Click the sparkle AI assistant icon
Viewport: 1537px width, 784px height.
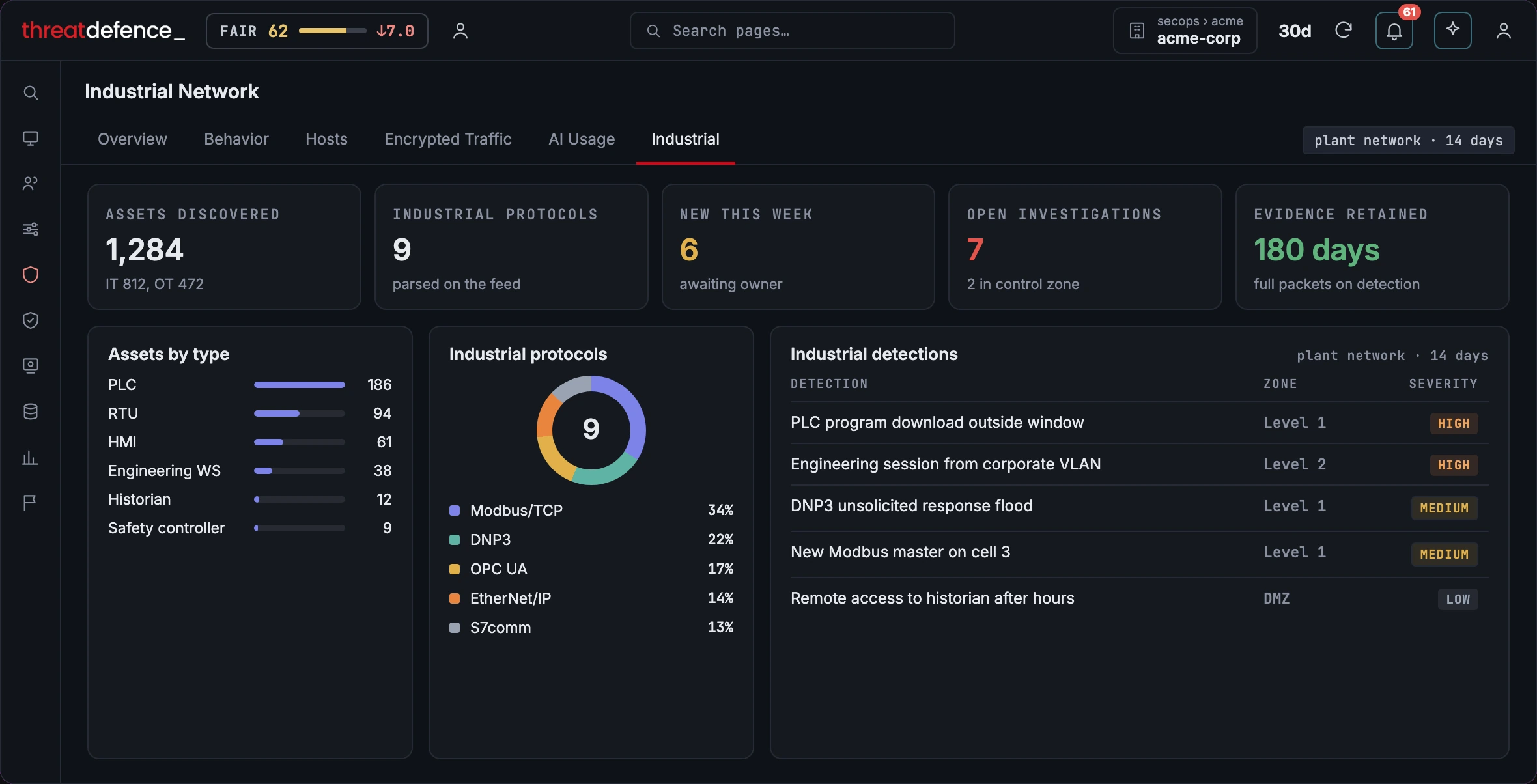point(1452,31)
